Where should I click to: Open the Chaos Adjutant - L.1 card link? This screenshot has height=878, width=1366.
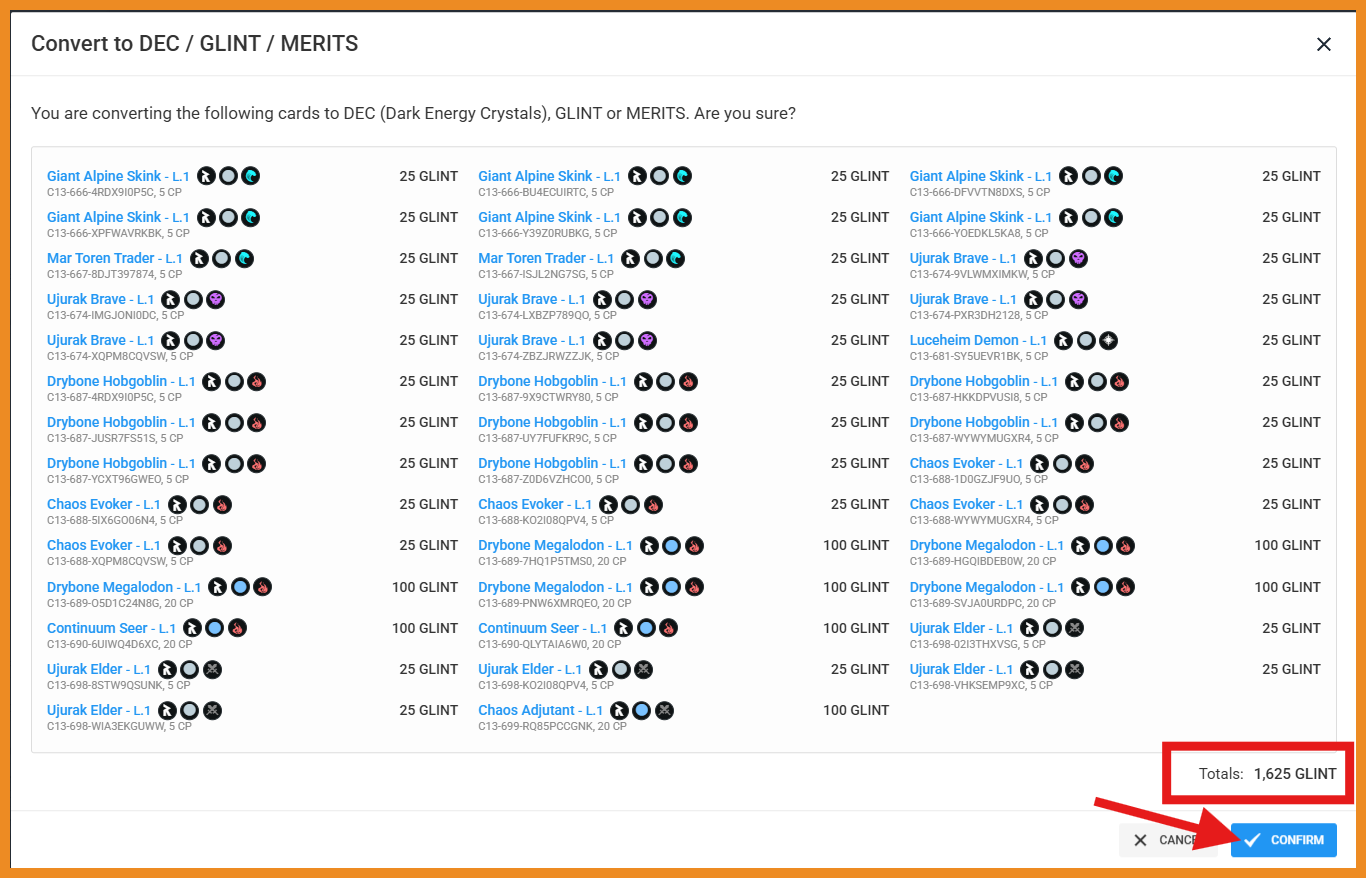(x=541, y=710)
